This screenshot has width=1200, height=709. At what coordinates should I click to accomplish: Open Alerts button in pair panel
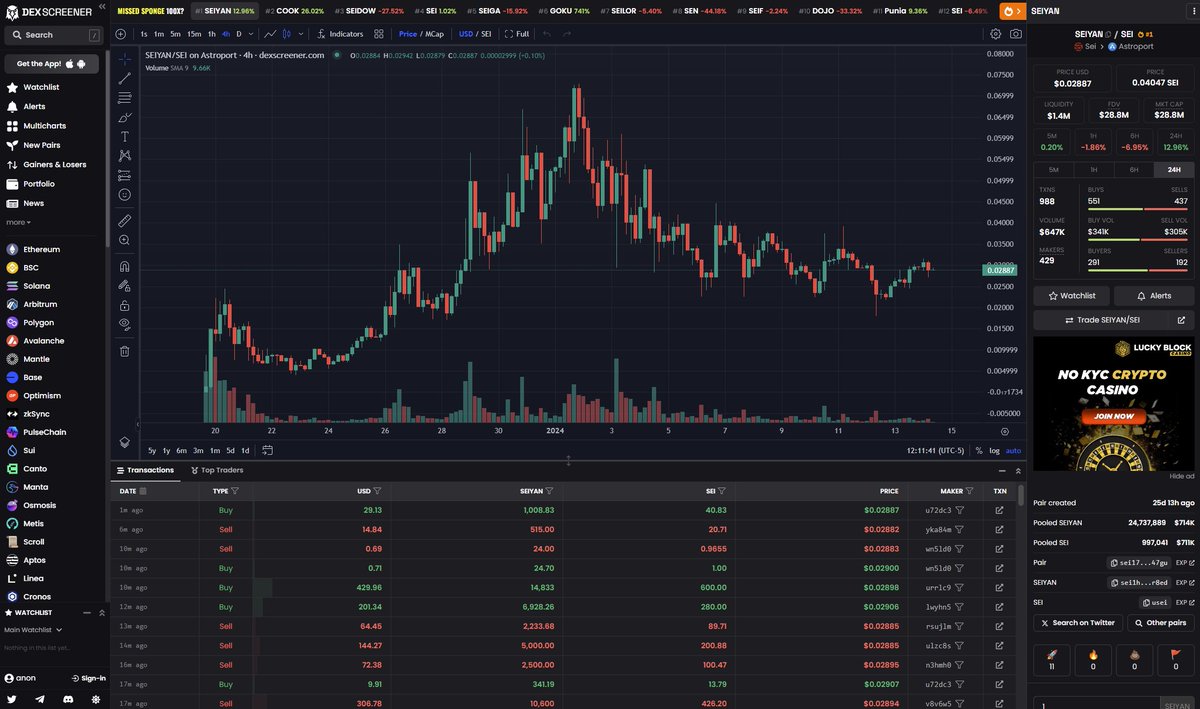point(1153,296)
